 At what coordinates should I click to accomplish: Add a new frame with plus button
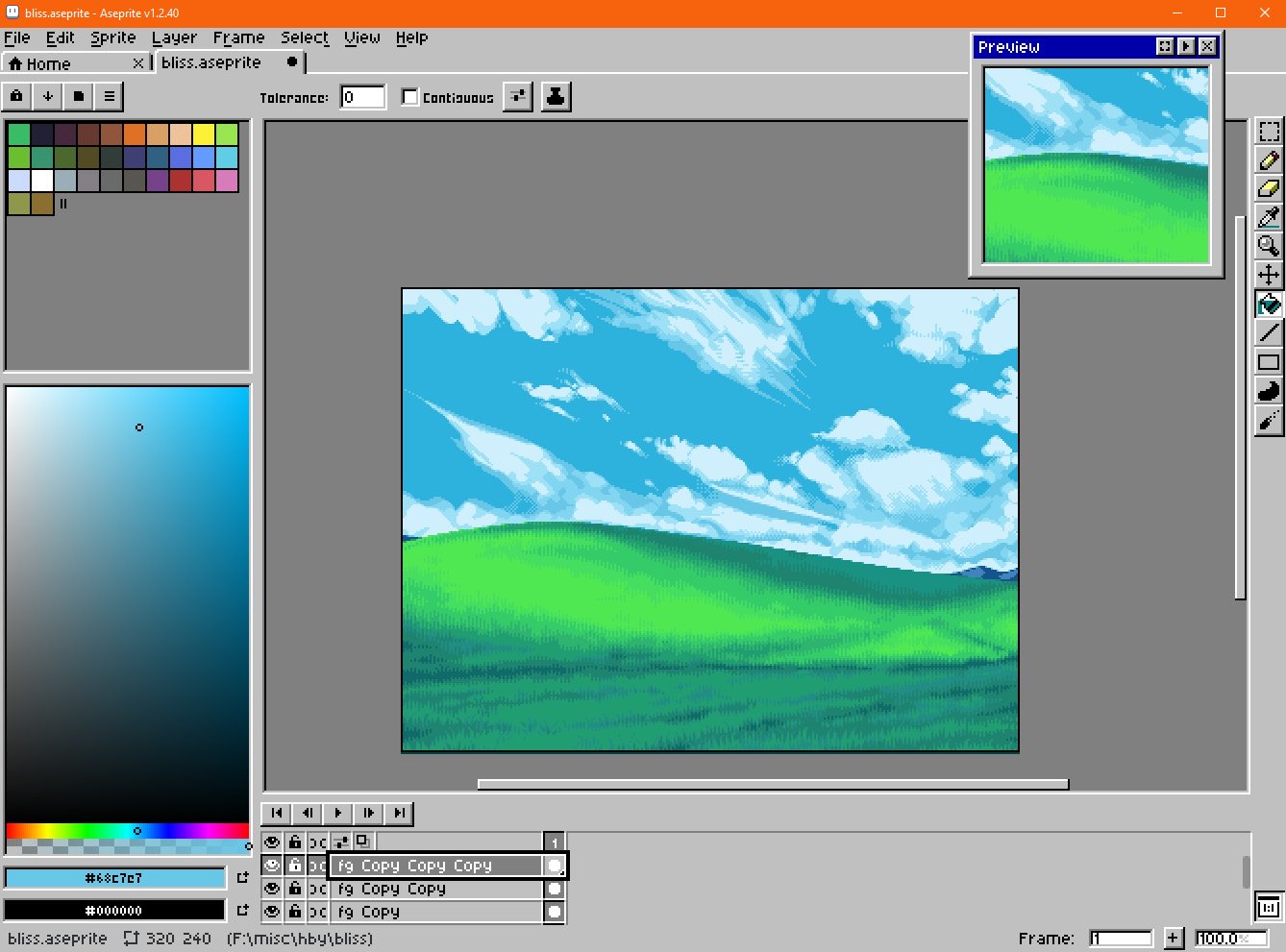(x=1174, y=939)
